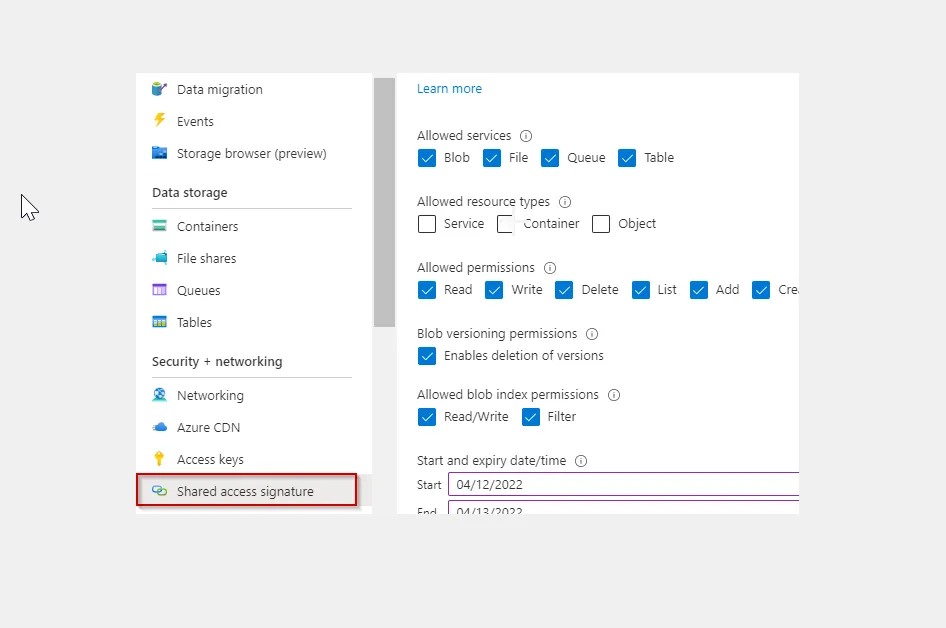Uncheck the Filter blob index permission

click(x=531, y=417)
